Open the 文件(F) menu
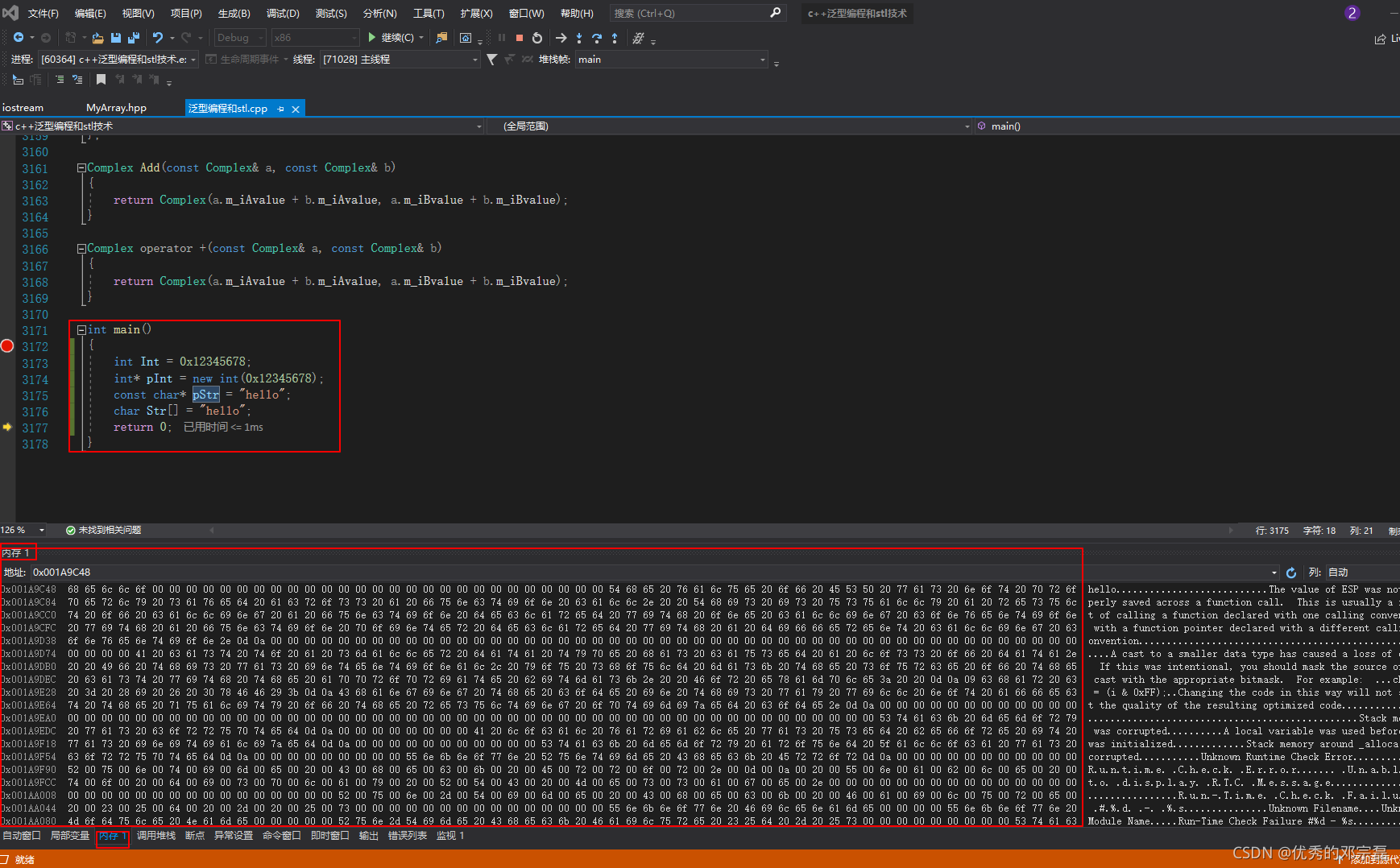Screen dimensions: 1400x868 43,13
